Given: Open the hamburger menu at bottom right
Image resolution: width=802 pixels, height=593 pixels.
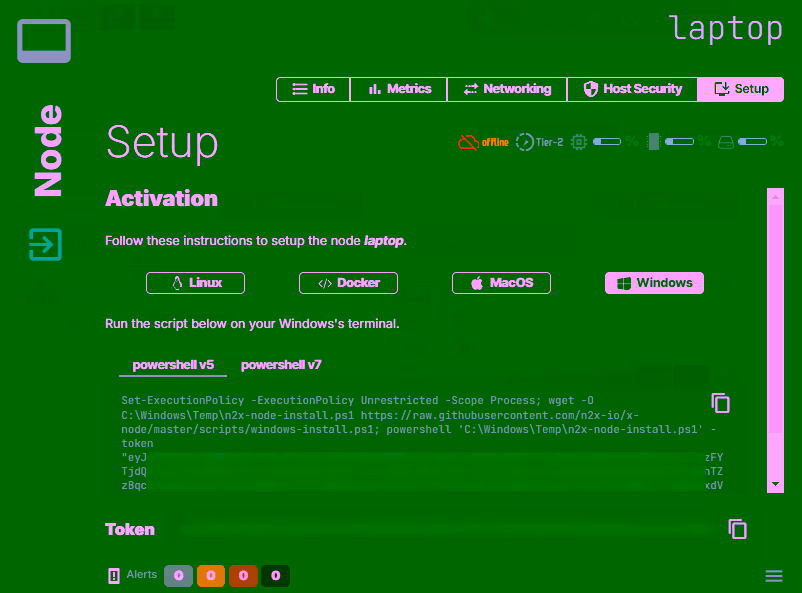Looking at the screenshot, I should coord(774,576).
